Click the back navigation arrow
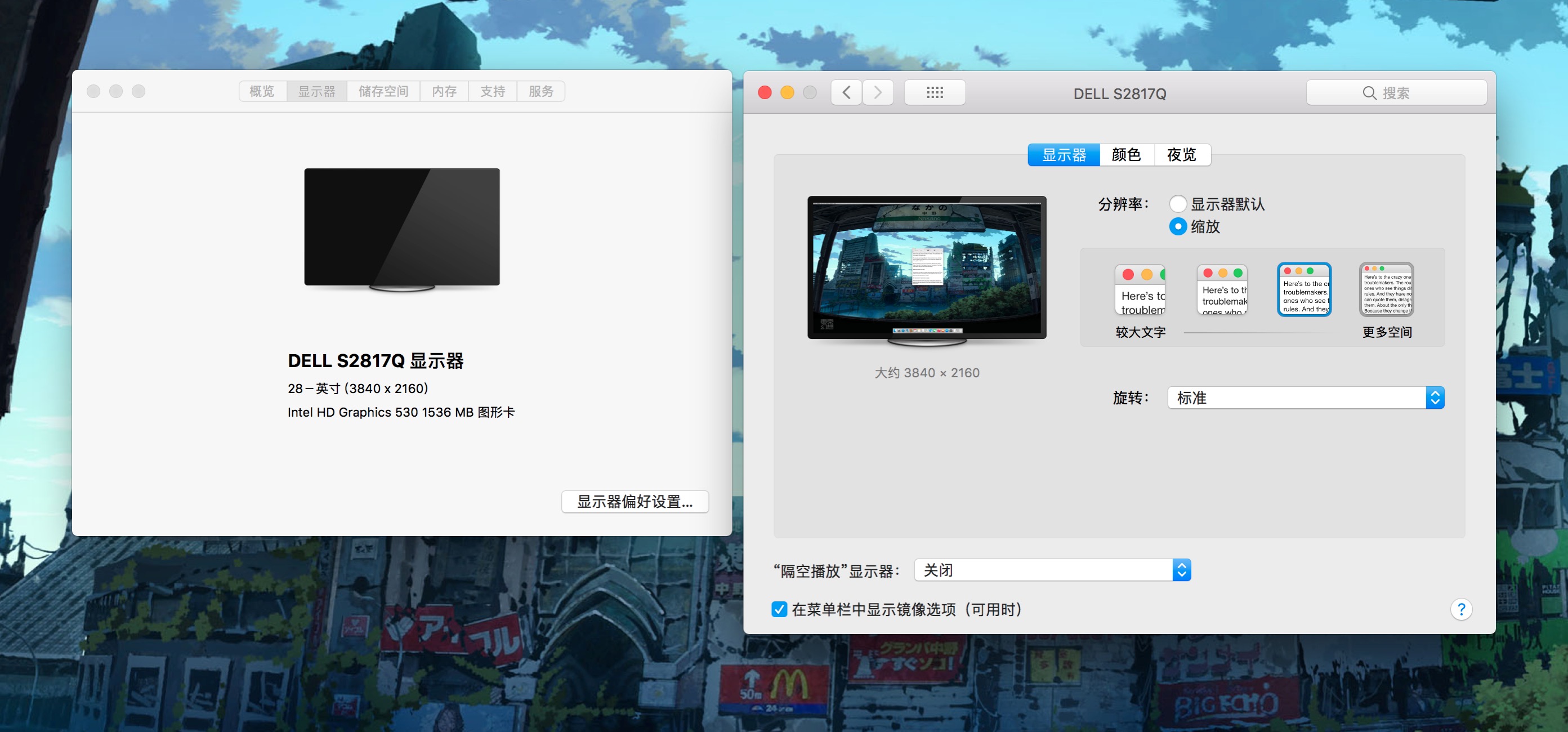The image size is (1568, 732). click(846, 92)
